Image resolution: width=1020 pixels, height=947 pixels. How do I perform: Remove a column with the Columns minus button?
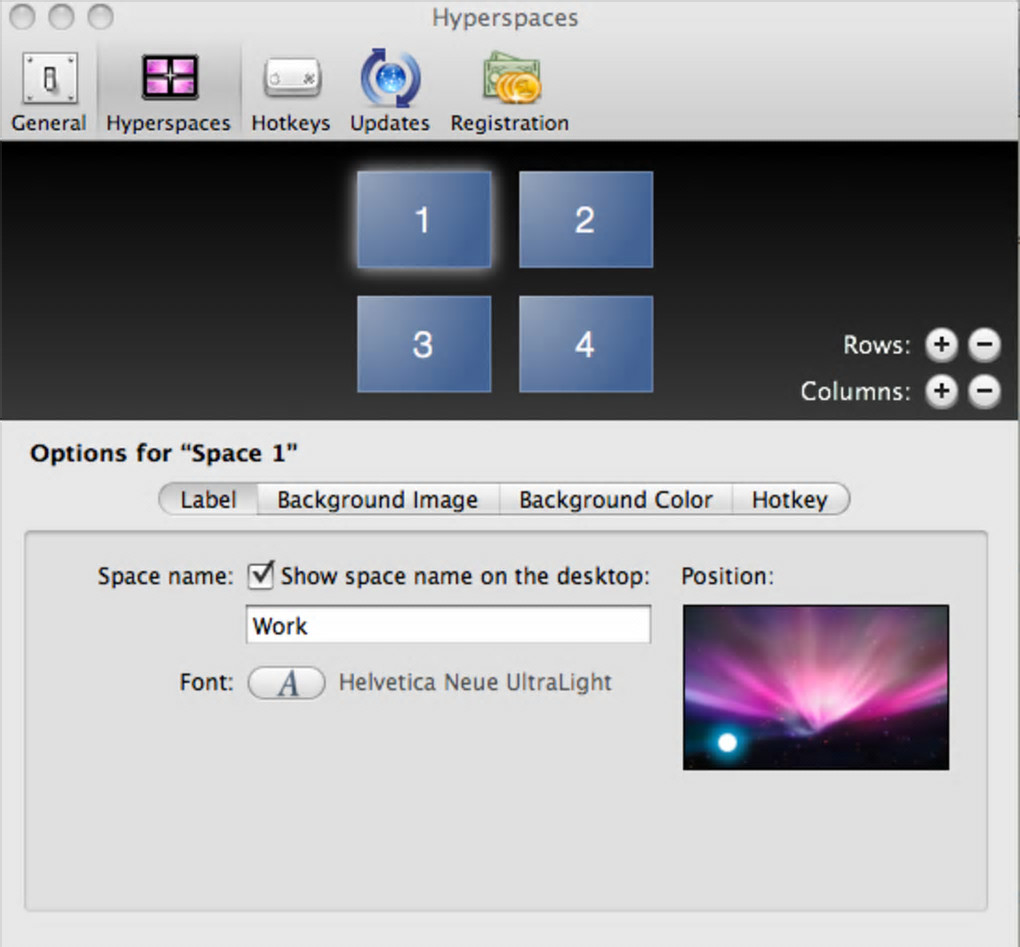(984, 392)
